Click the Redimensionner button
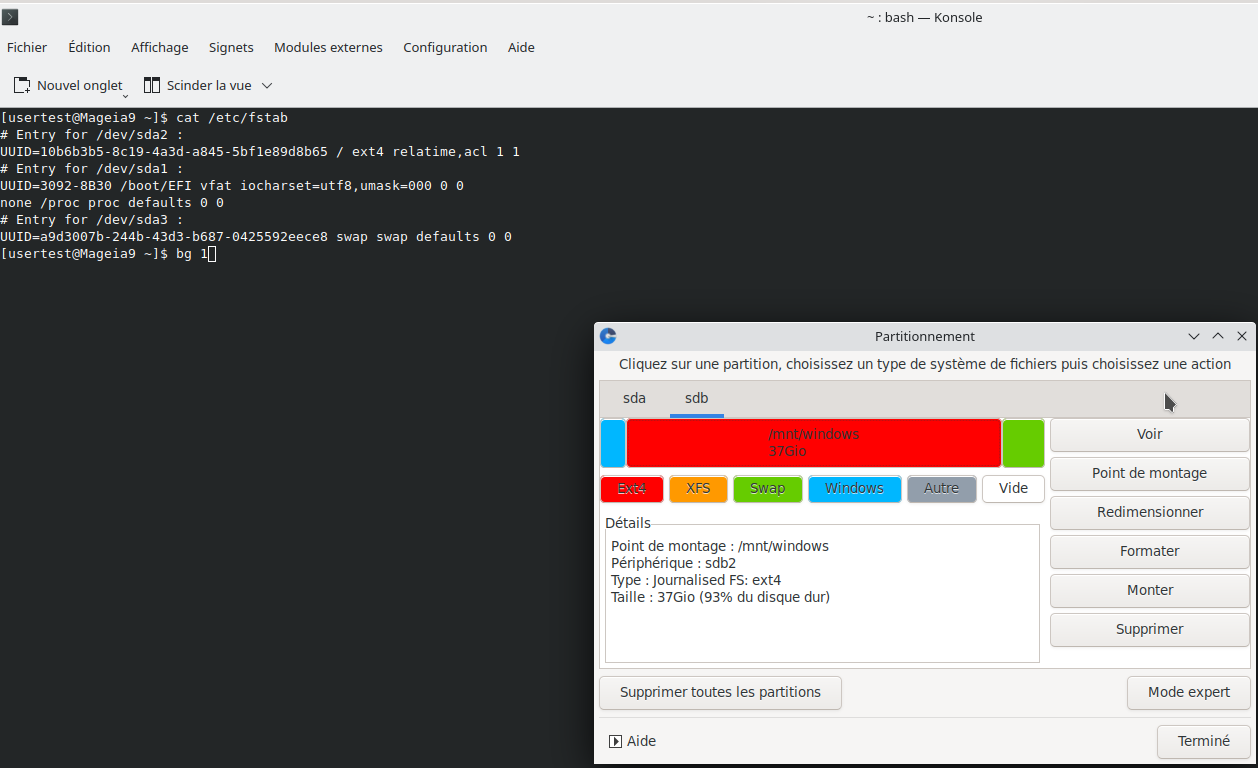The image size is (1258, 768). pyautogui.click(x=1150, y=513)
